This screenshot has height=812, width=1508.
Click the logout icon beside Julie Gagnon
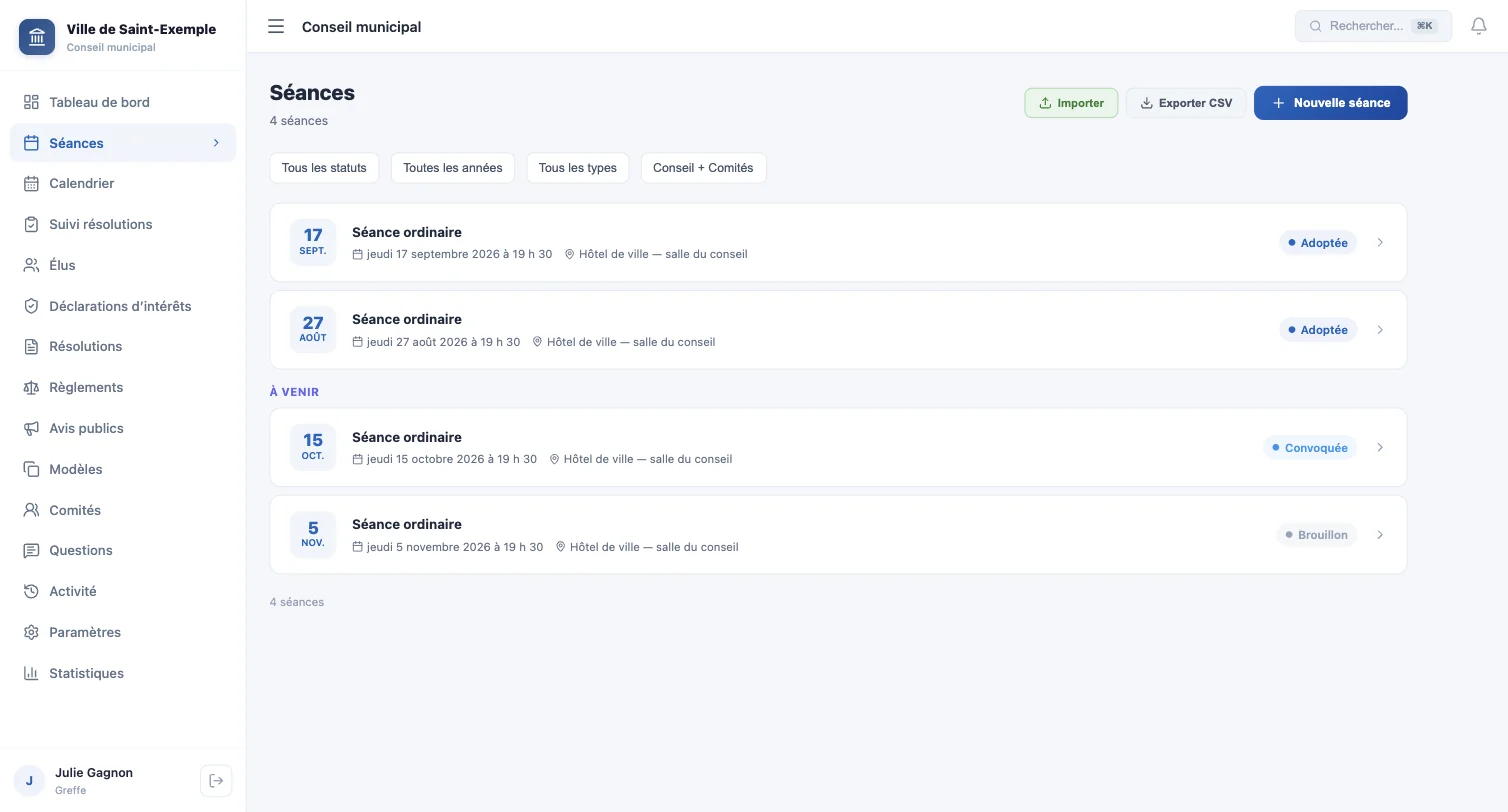point(216,781)
